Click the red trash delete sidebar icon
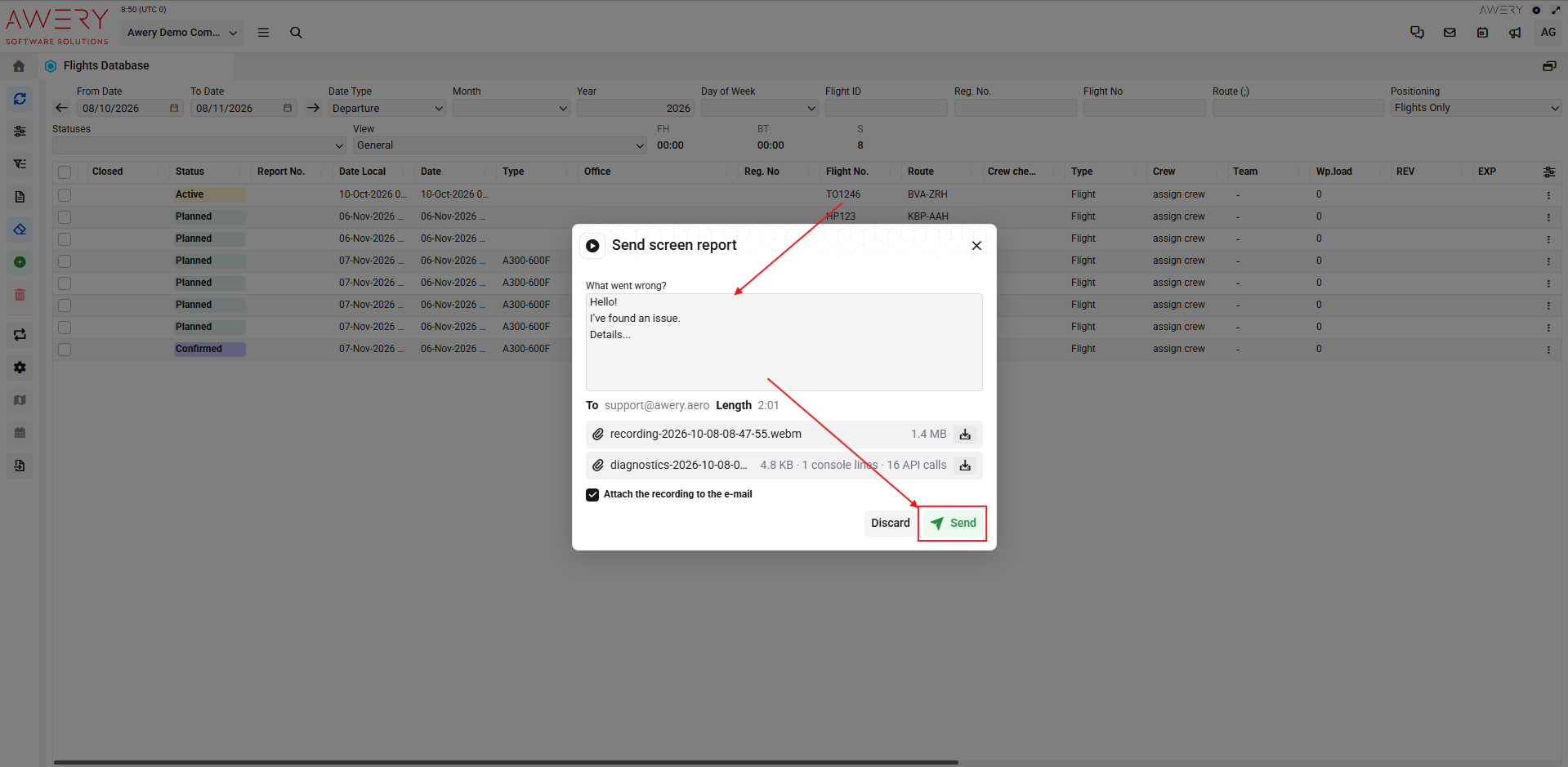The width and height of the screenshot is (1568, 767). [20, 295]
